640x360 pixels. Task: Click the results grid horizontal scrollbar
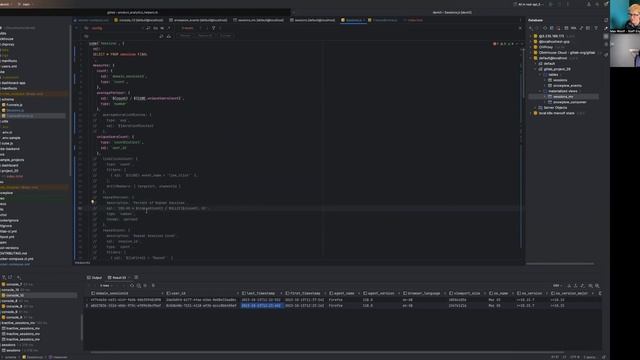coord(327,352)
